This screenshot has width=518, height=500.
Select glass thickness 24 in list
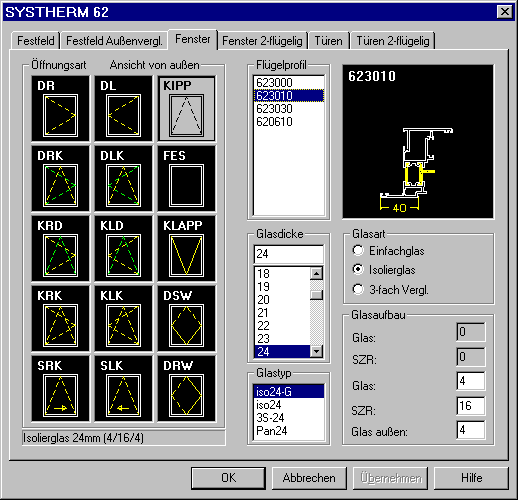(x=282, y=352)
